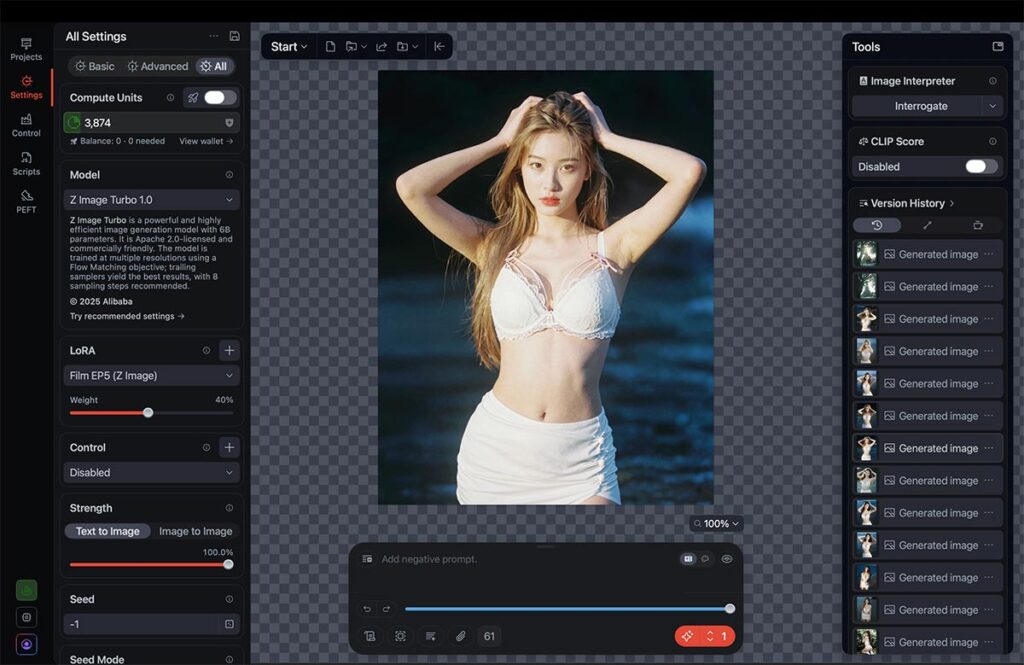Image resolution: width=1024 pixels, height=665 pixels.
Task: Click the paperclip attachment icon below prompt
Action: coord(460,636)
